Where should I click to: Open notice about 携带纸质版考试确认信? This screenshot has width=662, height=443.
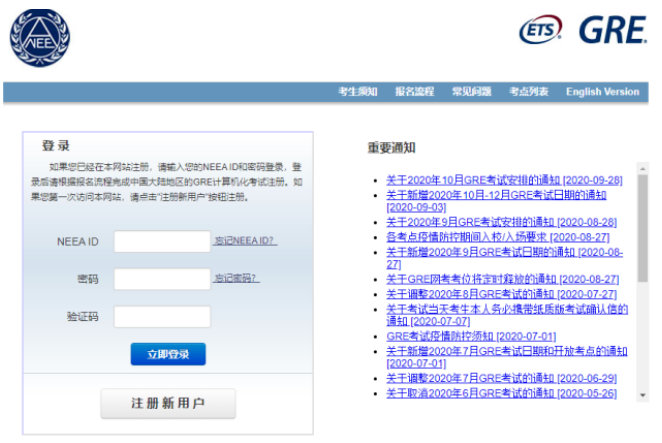point(507,315)
